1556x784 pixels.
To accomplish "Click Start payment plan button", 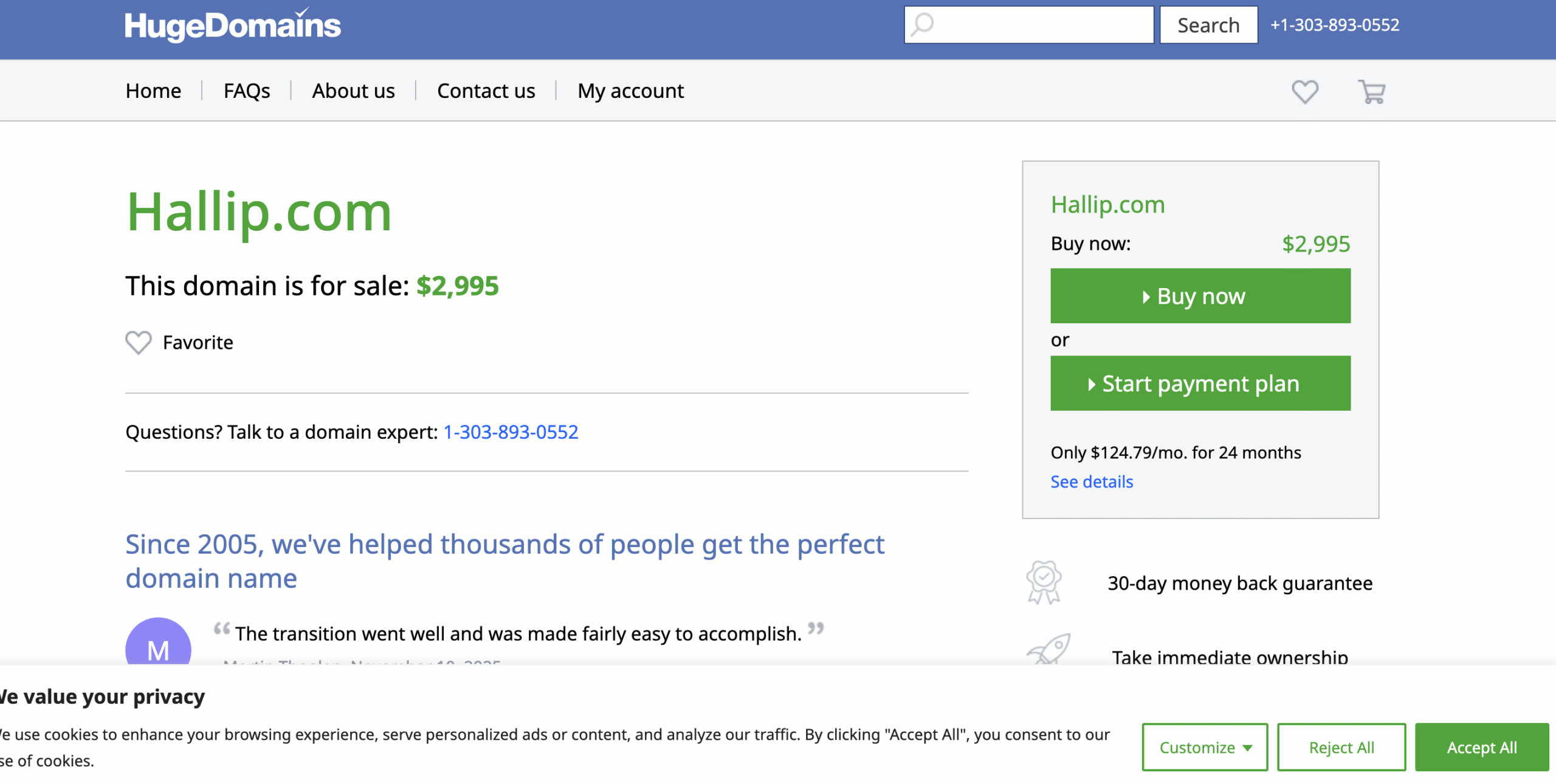I will 1200,383.
